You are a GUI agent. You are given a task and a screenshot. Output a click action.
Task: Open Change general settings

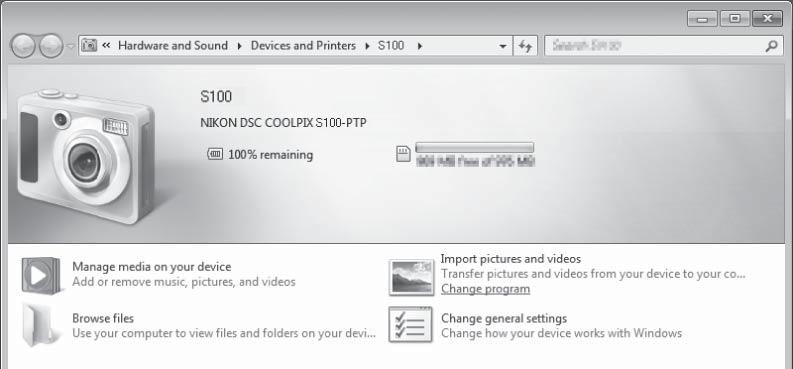504,318
